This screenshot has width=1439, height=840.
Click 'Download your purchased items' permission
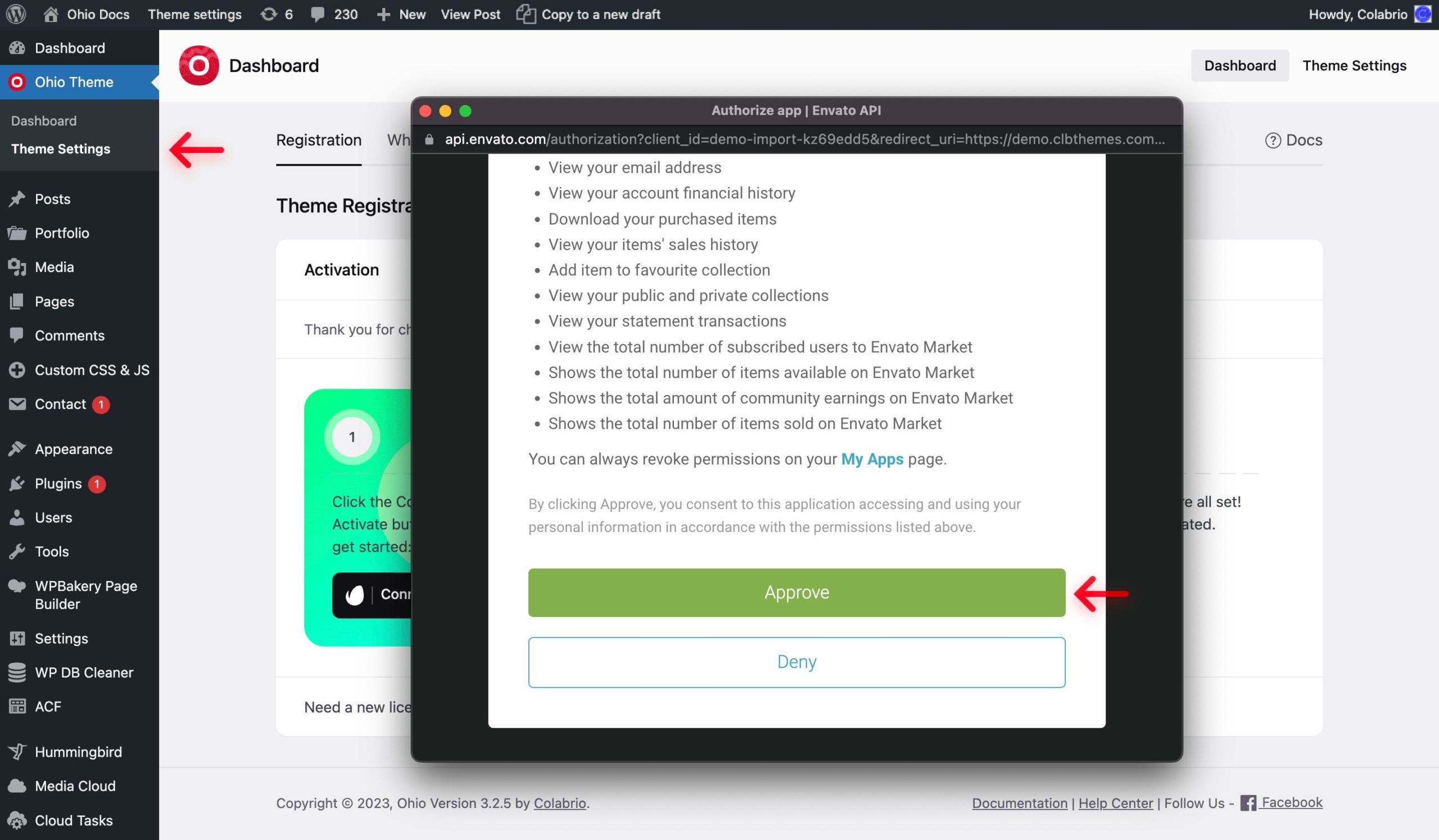[x=662, y=219]
